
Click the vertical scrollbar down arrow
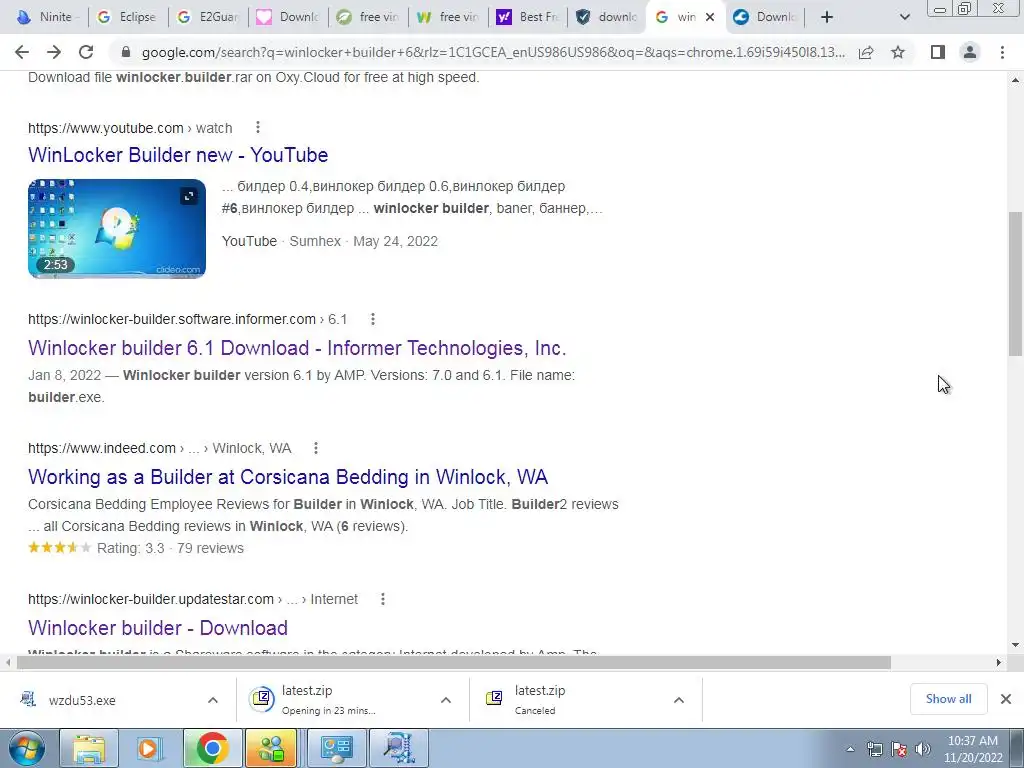click(1016, 645)
